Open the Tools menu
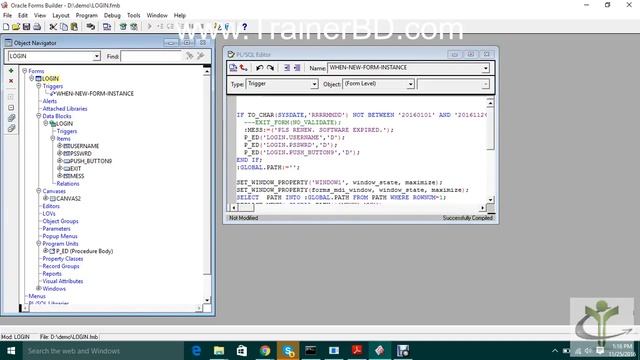The width and height of the screenshot is (640, 360). point(133,16)
